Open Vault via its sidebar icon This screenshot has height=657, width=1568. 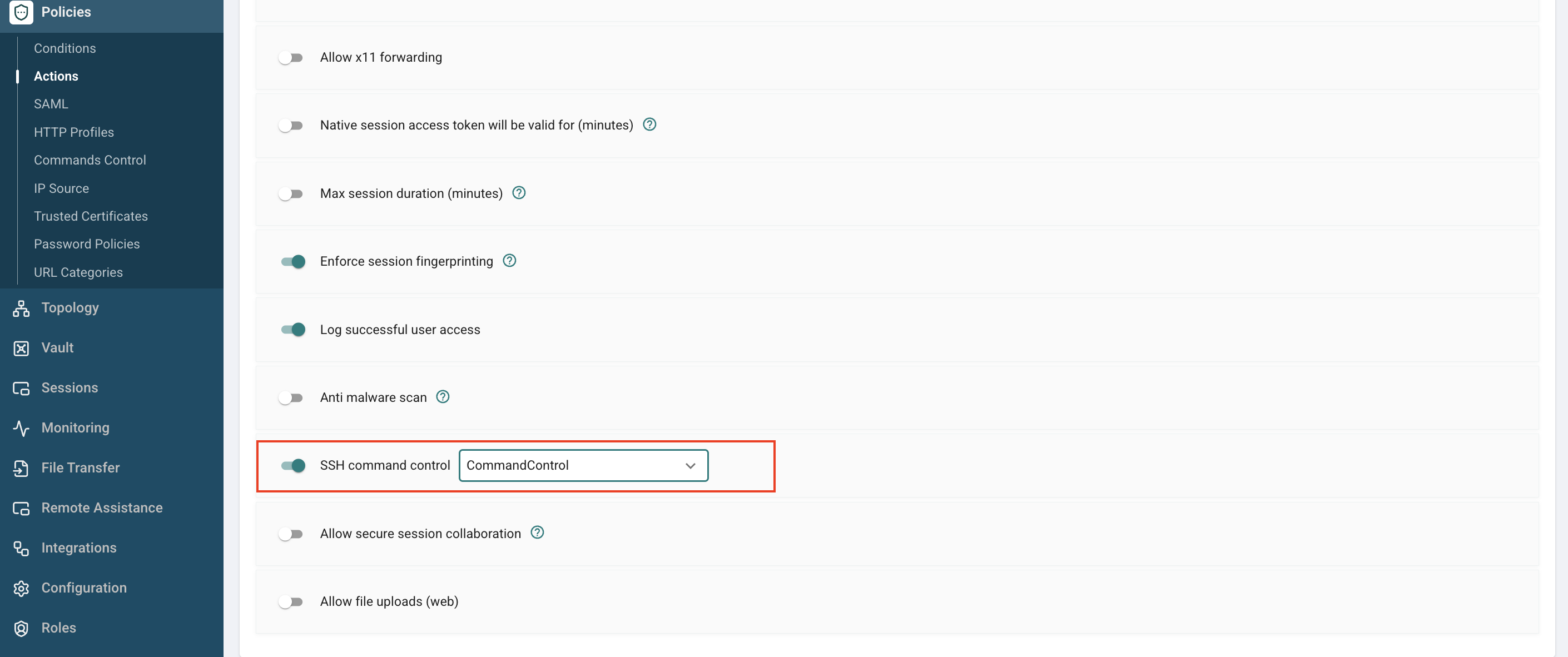[x=21, y=348]
